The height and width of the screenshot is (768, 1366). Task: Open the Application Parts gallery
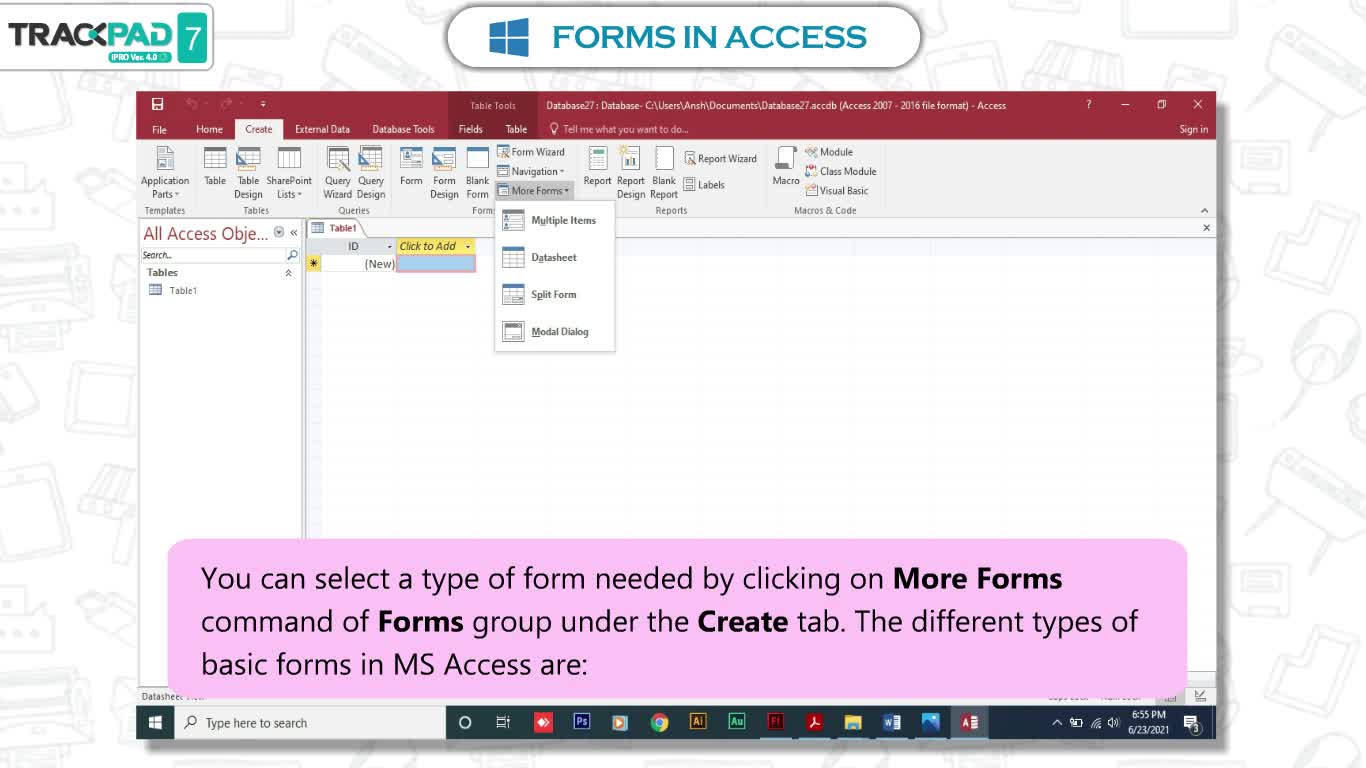coord(165,173)
